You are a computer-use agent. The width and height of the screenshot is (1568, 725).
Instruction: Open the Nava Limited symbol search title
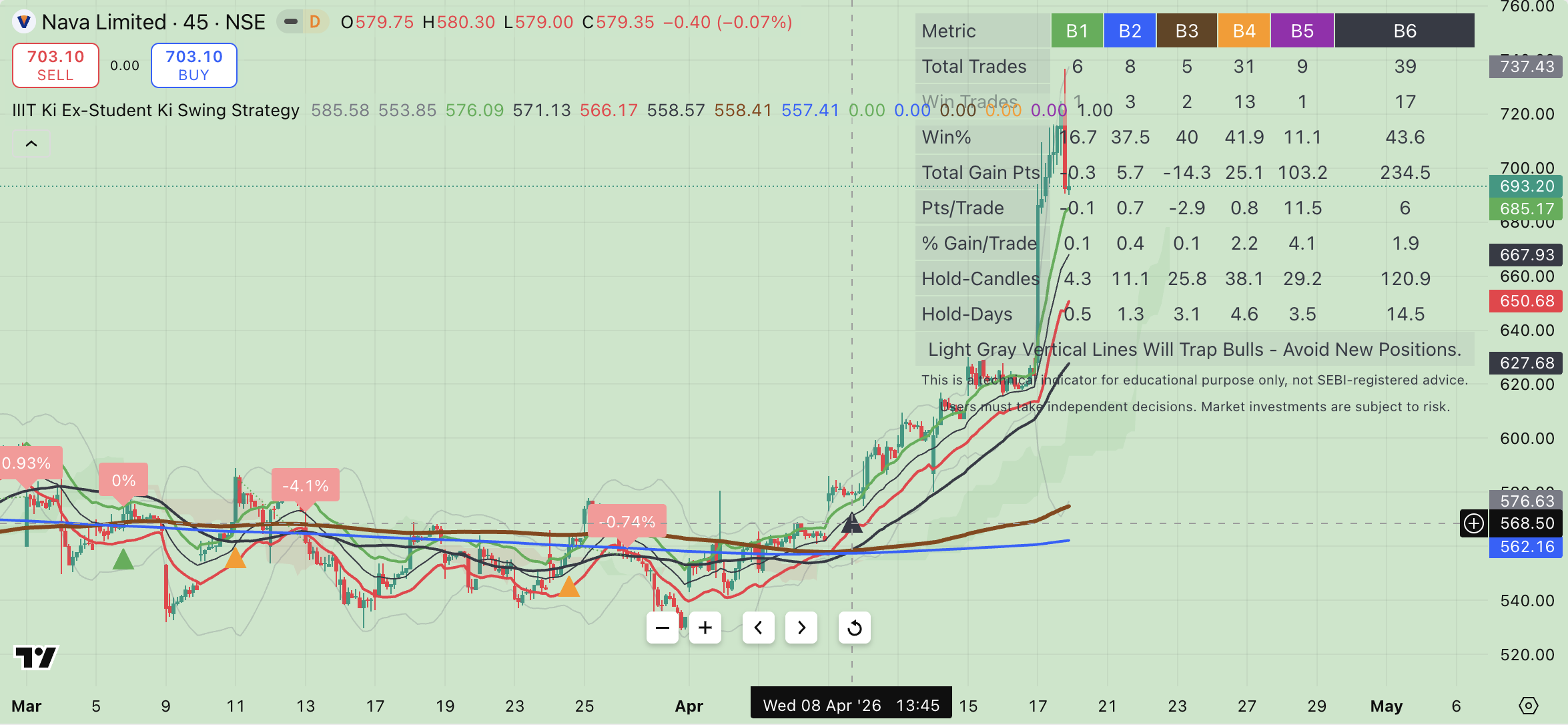(x=153, y=22)
